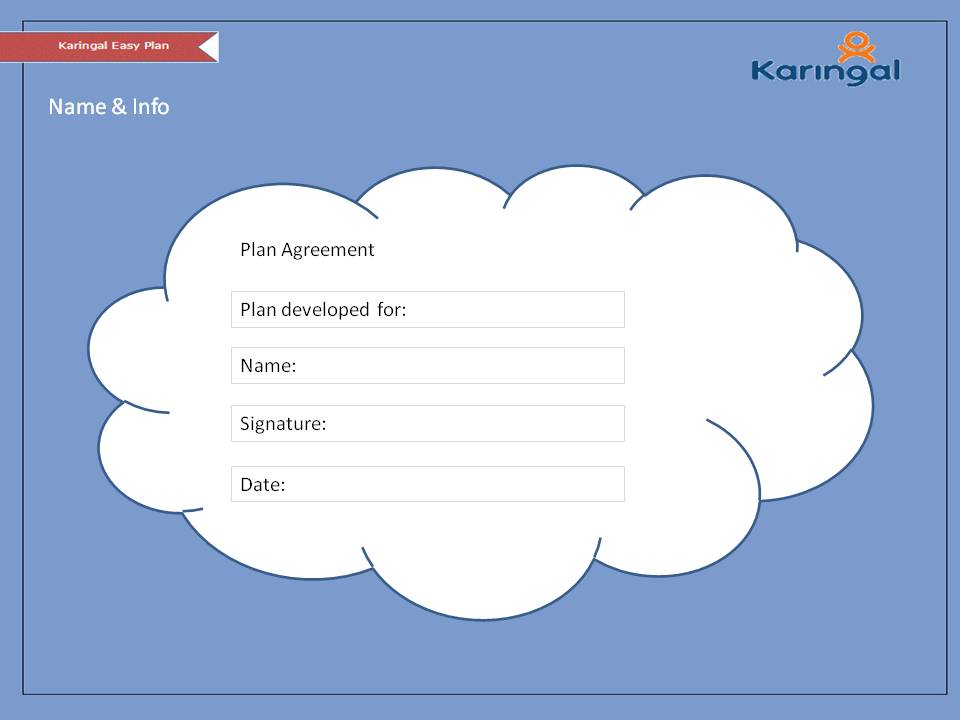This screenshot has width=960, height=720.
Task: Click the white arrow tip on red banner
Action: [208, 47]
